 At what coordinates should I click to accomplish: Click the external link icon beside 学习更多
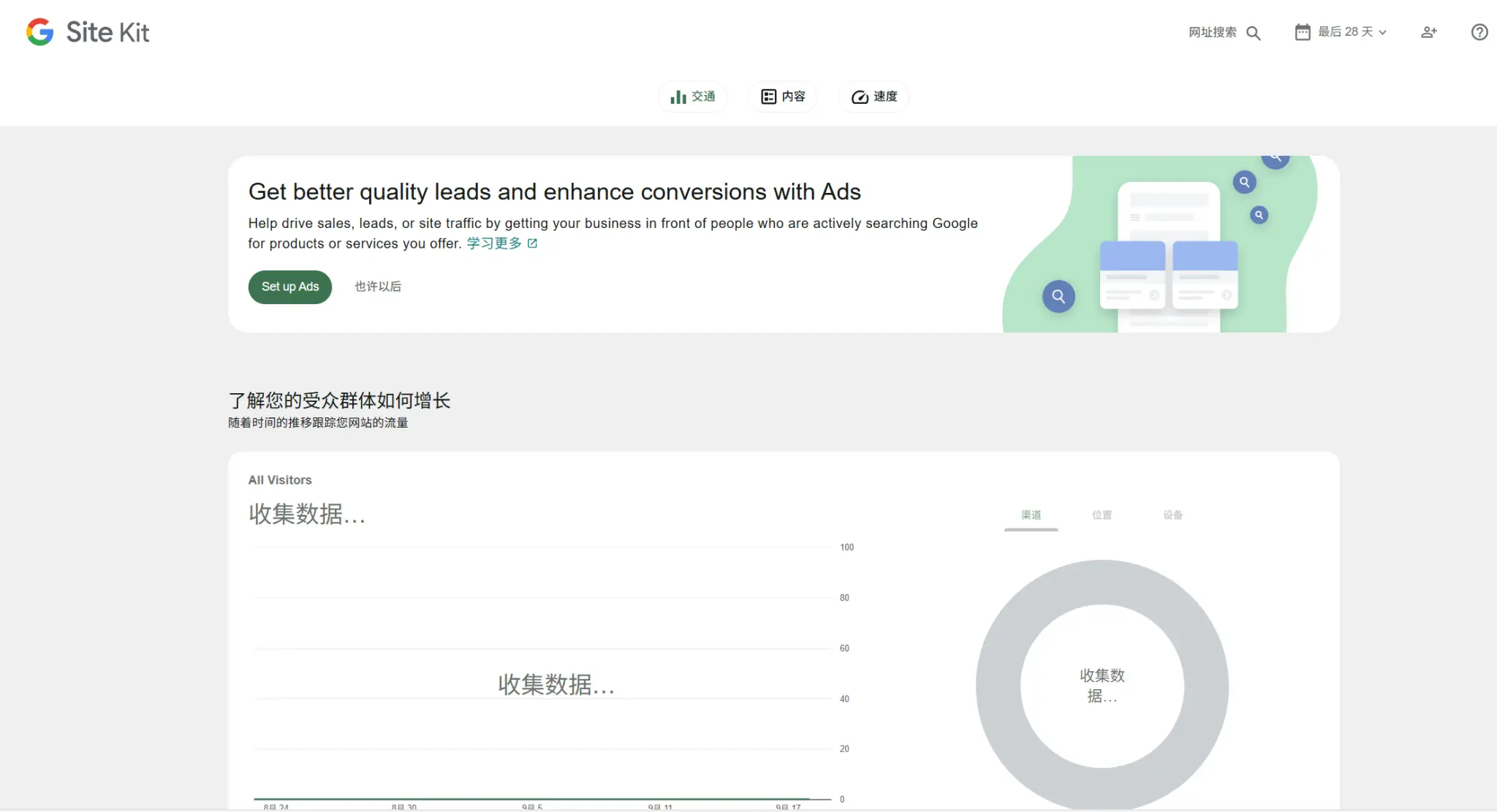point(532,243)
